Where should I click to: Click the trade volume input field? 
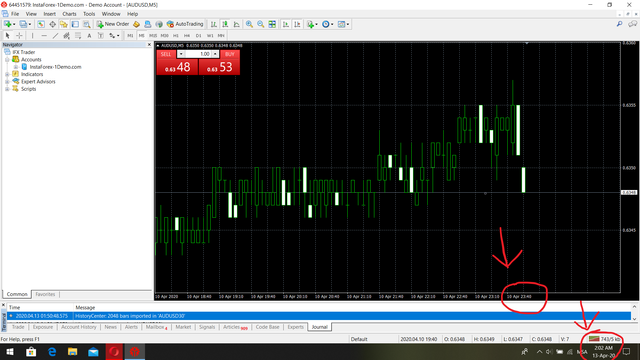pyautogui.click(x=198, y=54)
